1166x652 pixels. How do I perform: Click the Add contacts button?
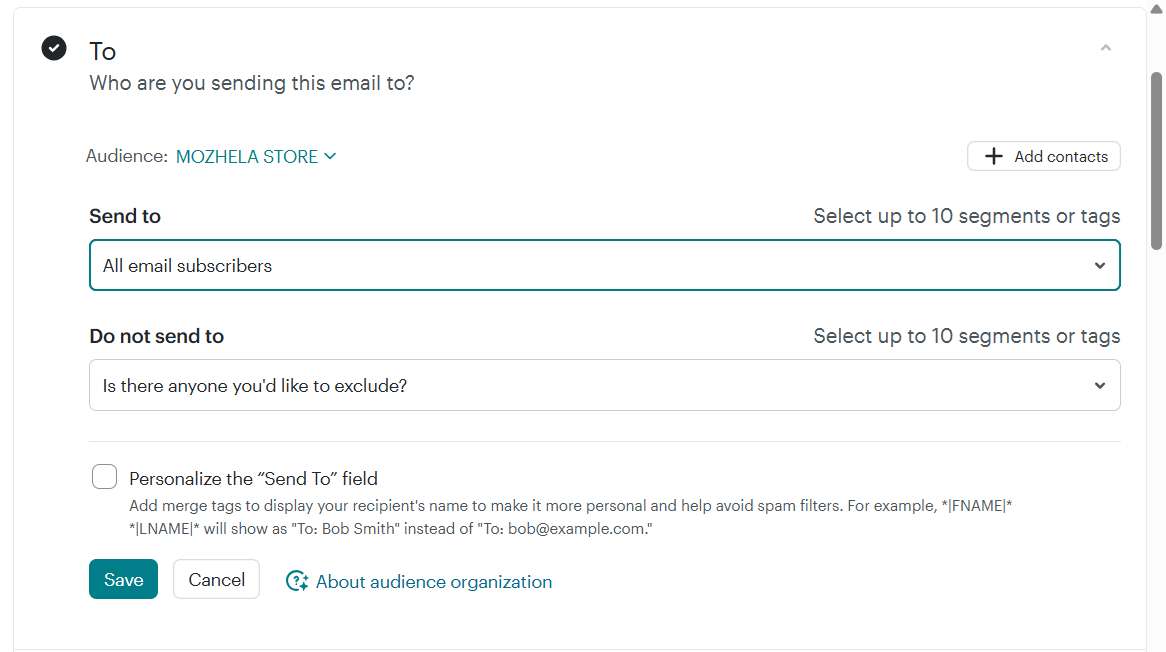pyautogui.click(x=1043, y=156)
